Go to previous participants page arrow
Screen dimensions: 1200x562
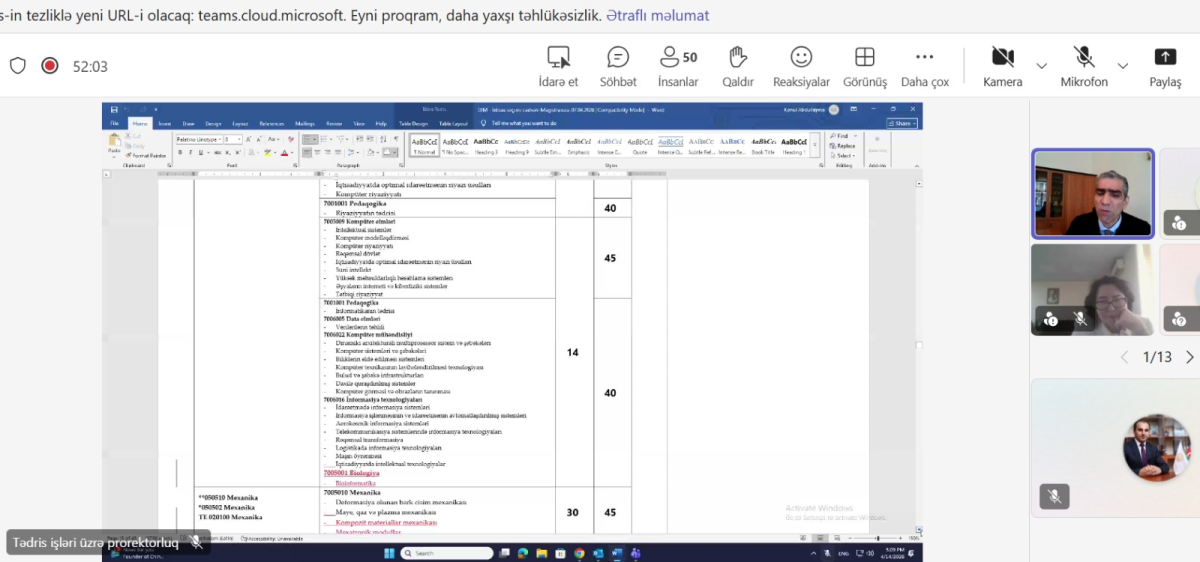click(1124, 357)
